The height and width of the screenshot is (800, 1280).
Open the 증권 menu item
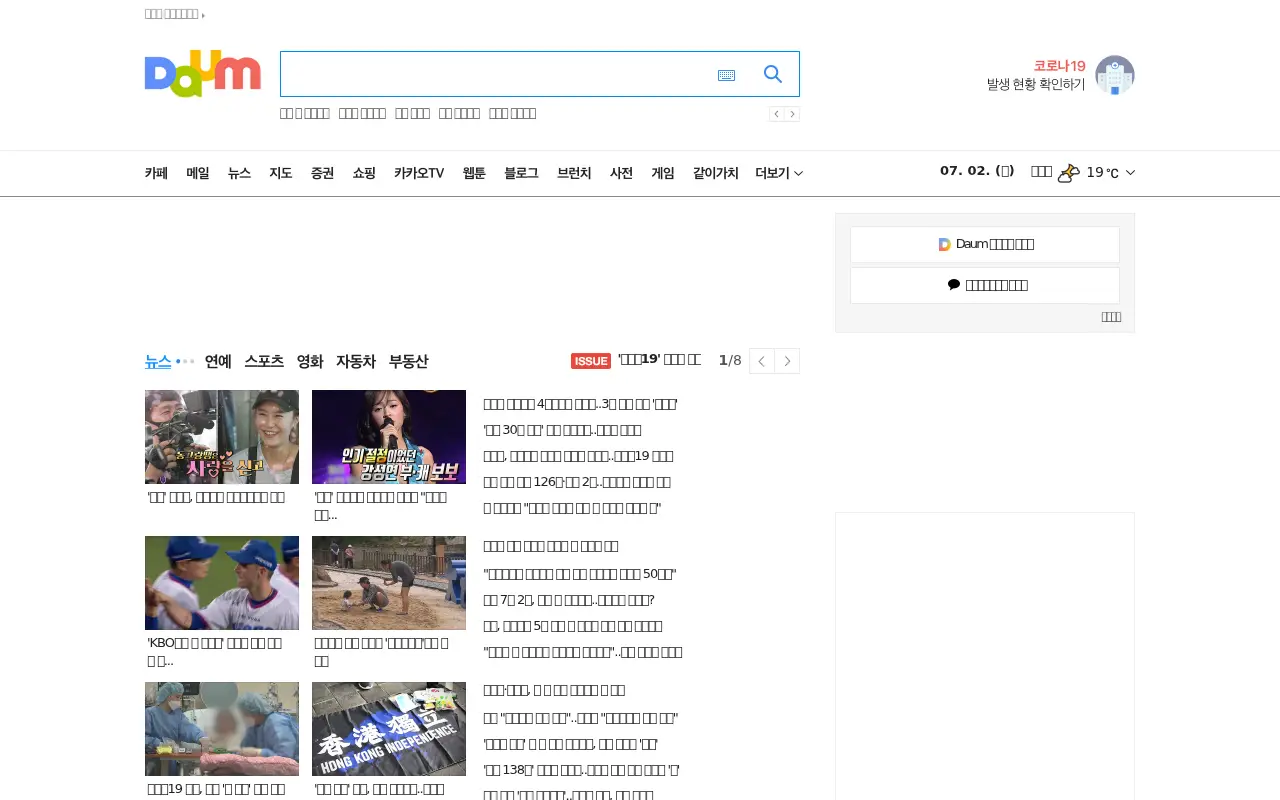click(x=322, y=173)
